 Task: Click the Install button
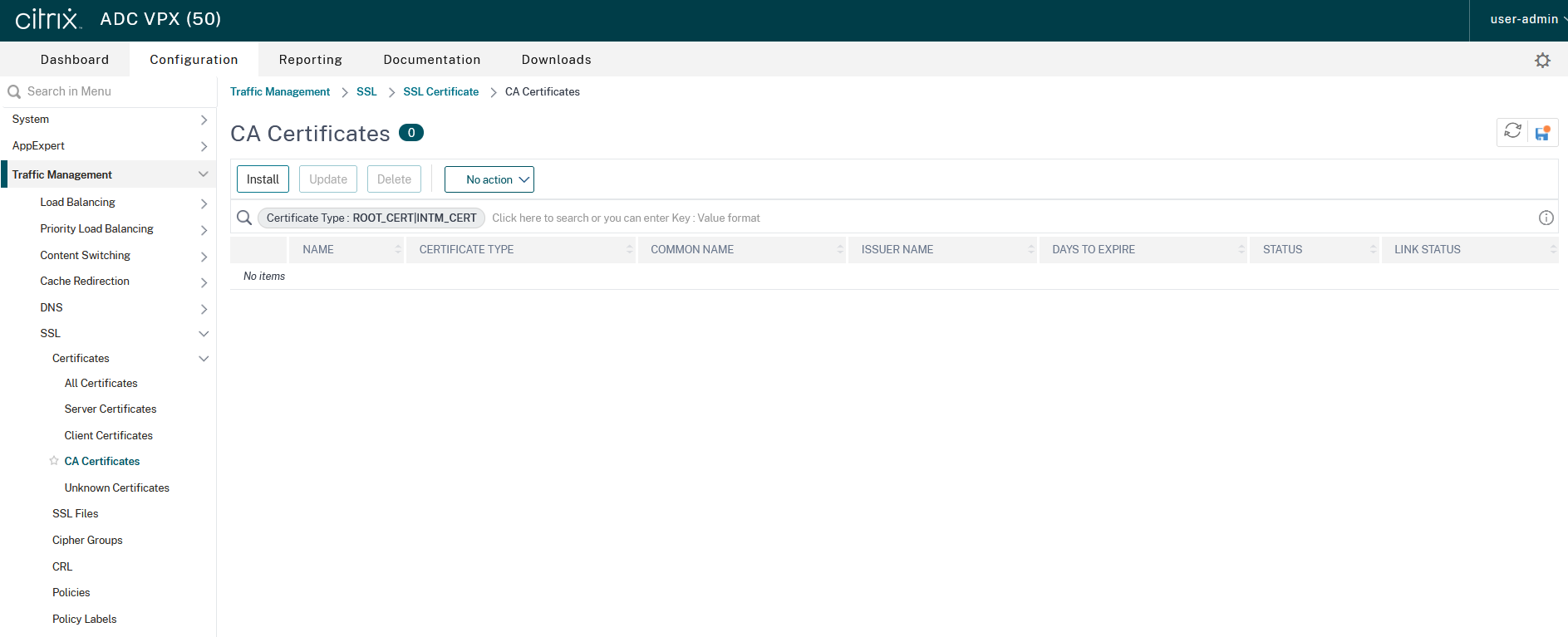pos(263,179)
